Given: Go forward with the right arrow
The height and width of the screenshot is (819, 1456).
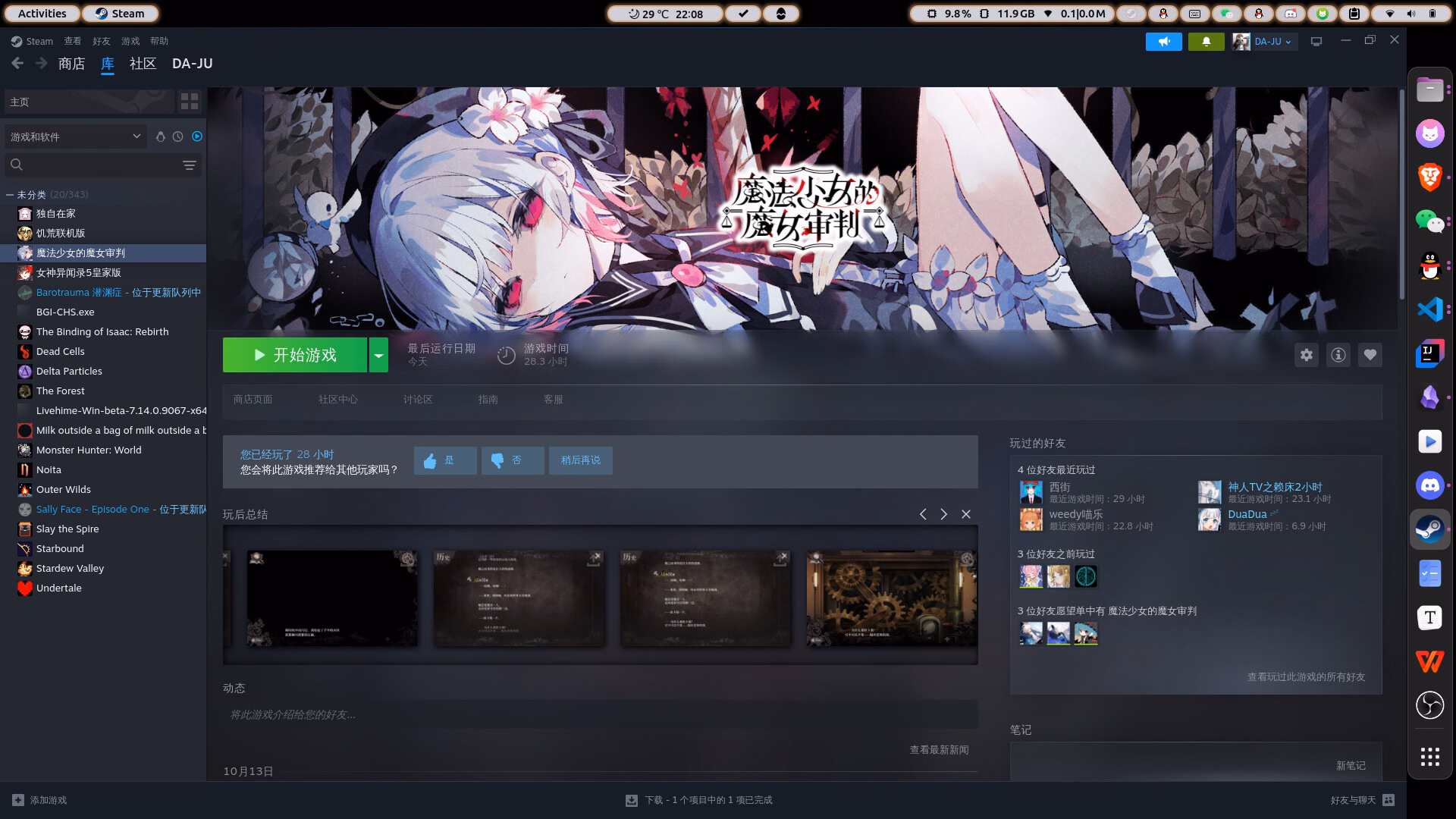Looking at the screenshot, I should pyautogui.click(x=42, y=64).
